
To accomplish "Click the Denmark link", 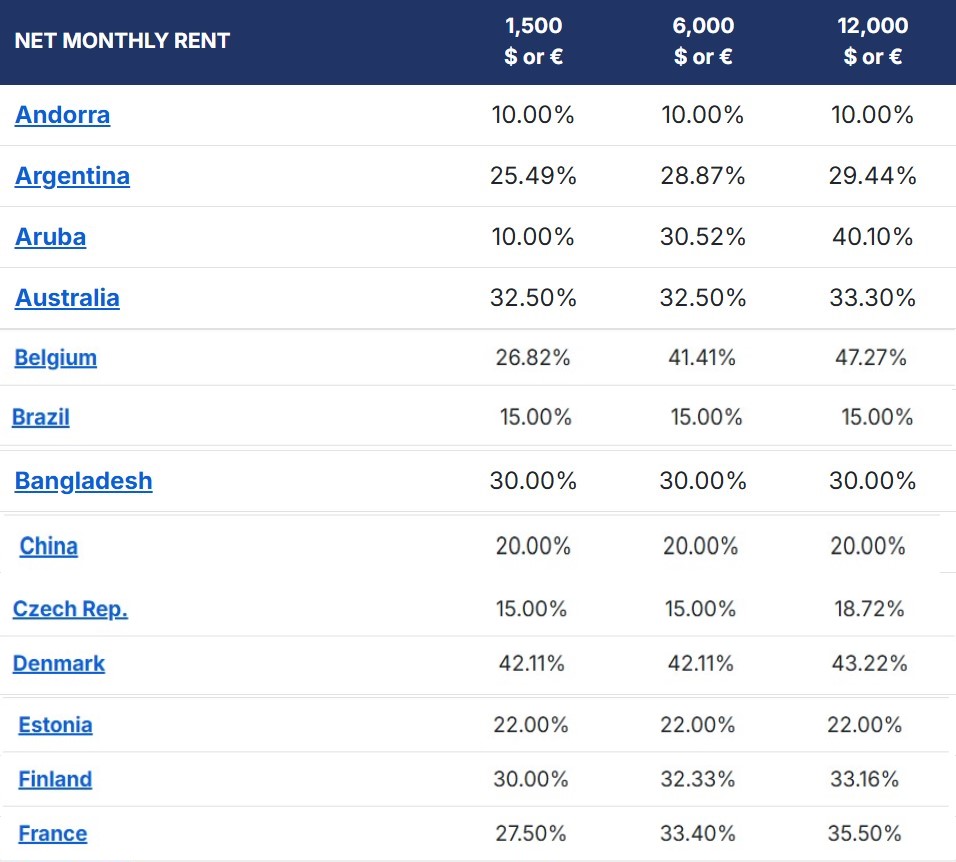I will click(x=59, y=663).
